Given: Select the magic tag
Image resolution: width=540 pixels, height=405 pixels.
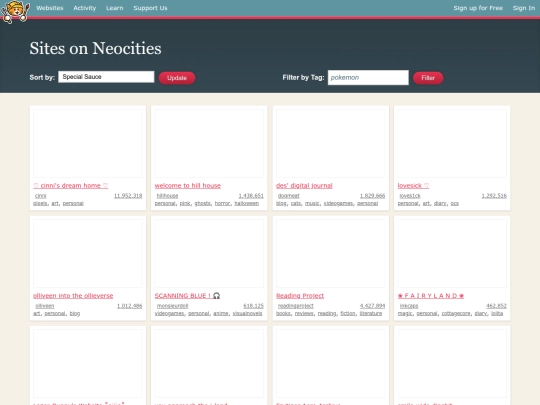Looking at the screenshot, I should coord(405,313).
